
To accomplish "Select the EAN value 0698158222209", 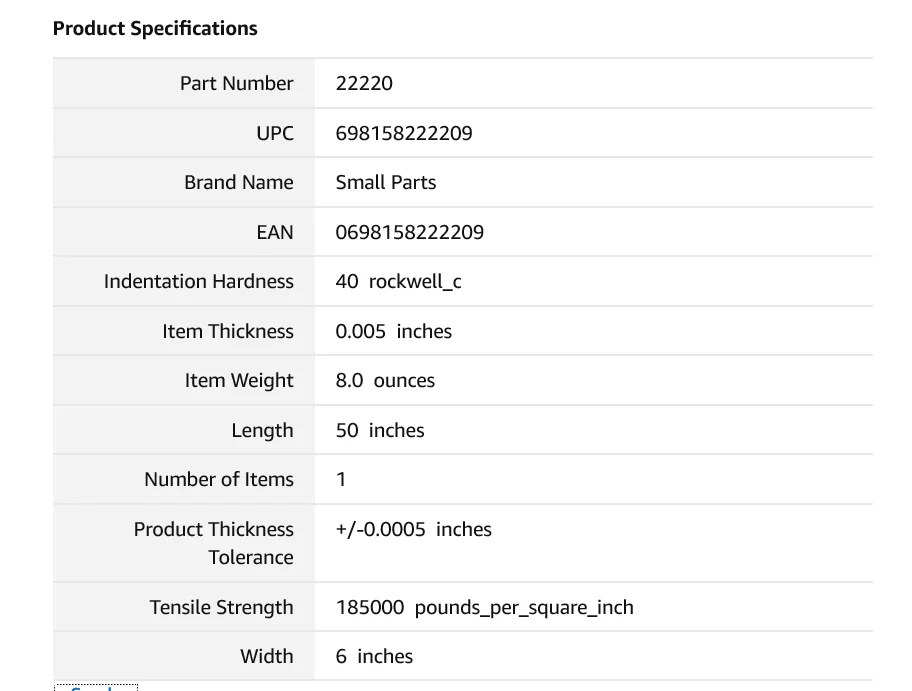I will tap(409, 232).
